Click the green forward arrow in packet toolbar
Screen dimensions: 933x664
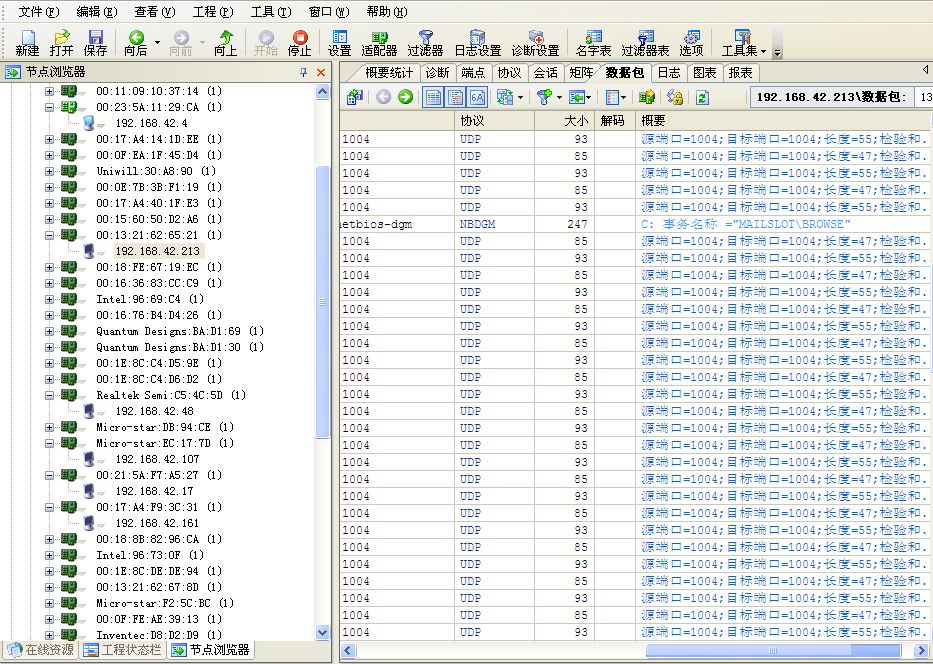pyautogui.click(x=405, y=97)
